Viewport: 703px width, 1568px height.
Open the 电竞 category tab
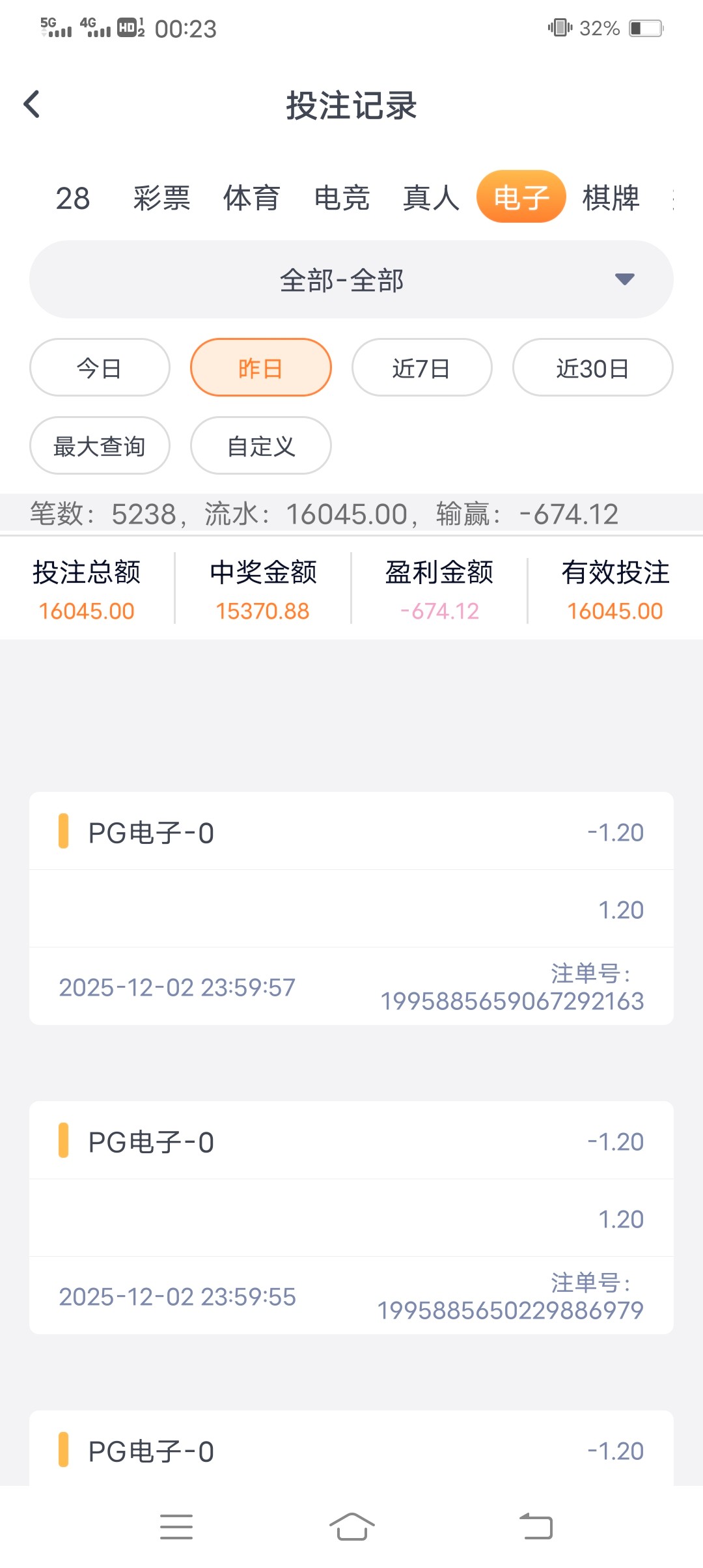click(342, 197)
